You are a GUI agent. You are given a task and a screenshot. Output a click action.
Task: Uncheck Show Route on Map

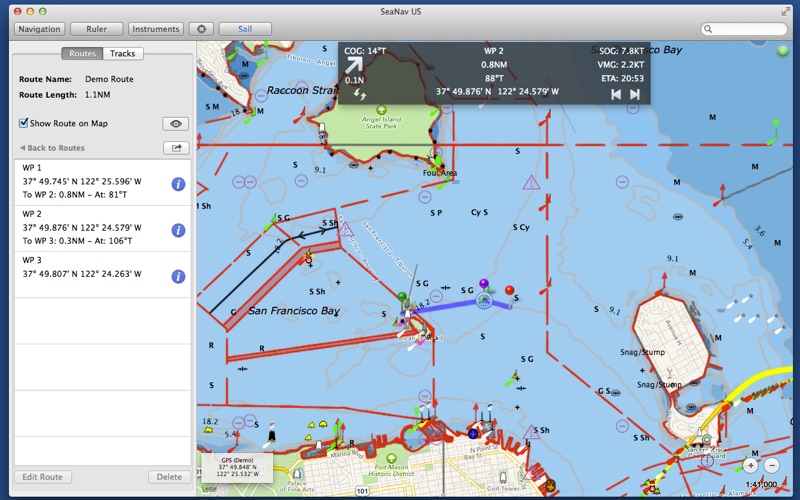click(24, 124)
